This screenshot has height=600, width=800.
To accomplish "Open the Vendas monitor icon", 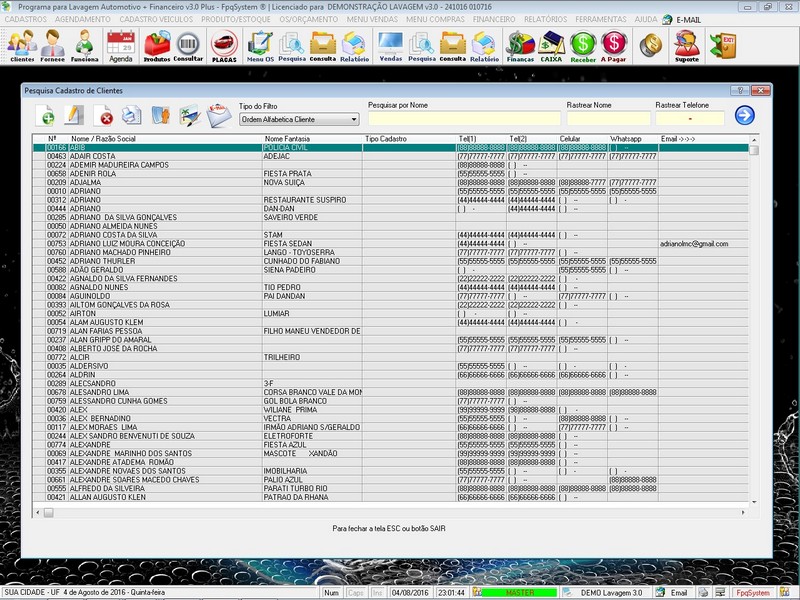I will click(390, 46).
